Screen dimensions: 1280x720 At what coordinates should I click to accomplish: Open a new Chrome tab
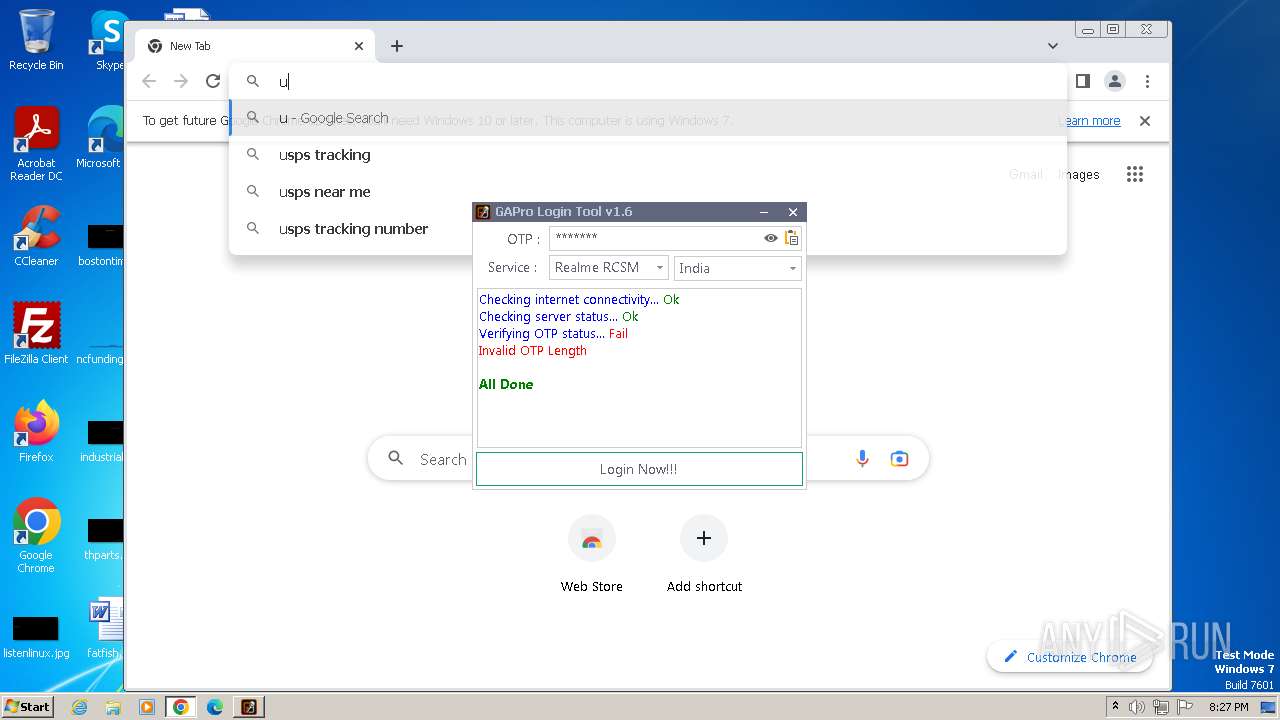(x=397, y=46)
